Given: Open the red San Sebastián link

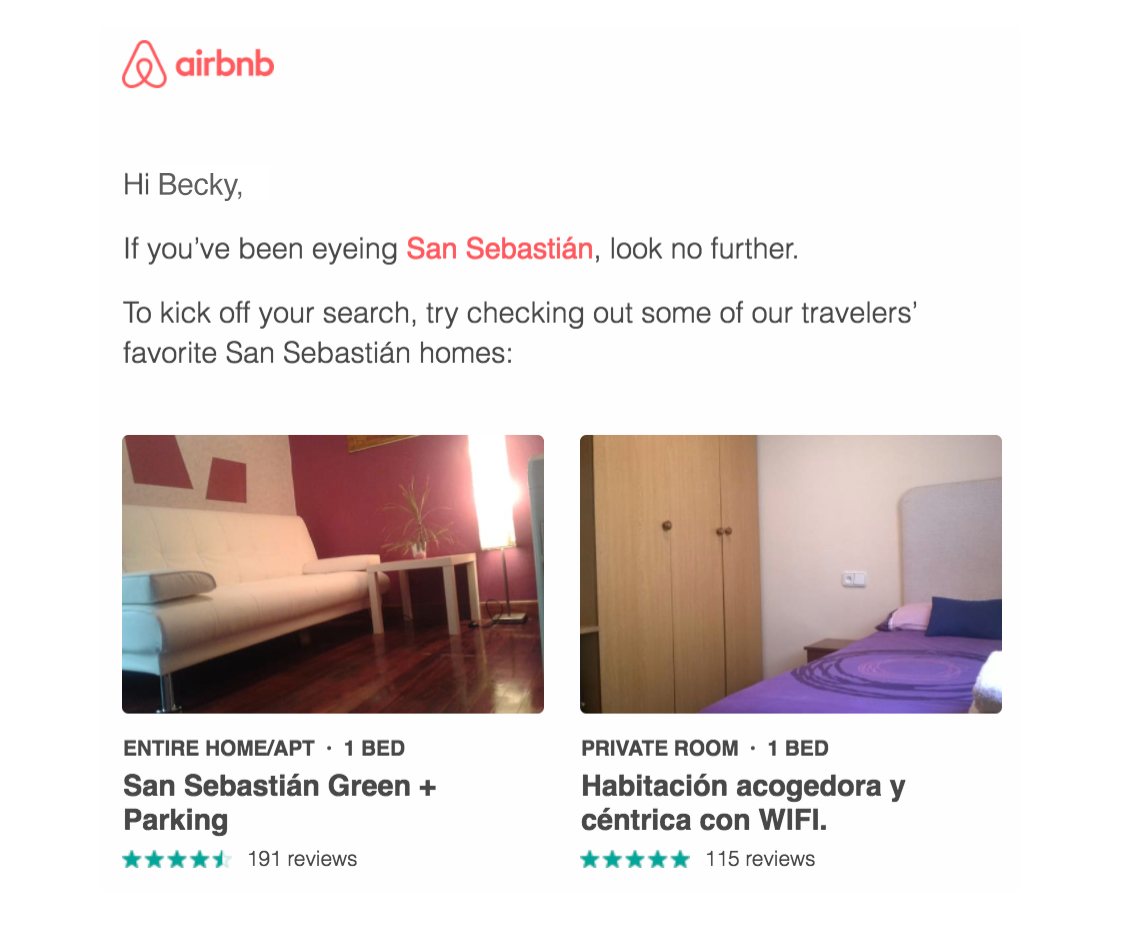Looking at the screenshot, I should (x=499, y=249).
